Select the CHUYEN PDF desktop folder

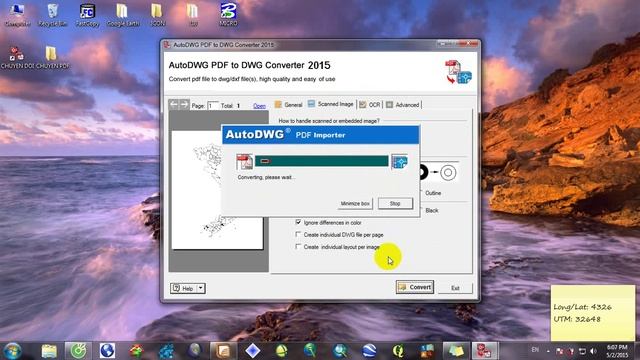coord(52,57)
